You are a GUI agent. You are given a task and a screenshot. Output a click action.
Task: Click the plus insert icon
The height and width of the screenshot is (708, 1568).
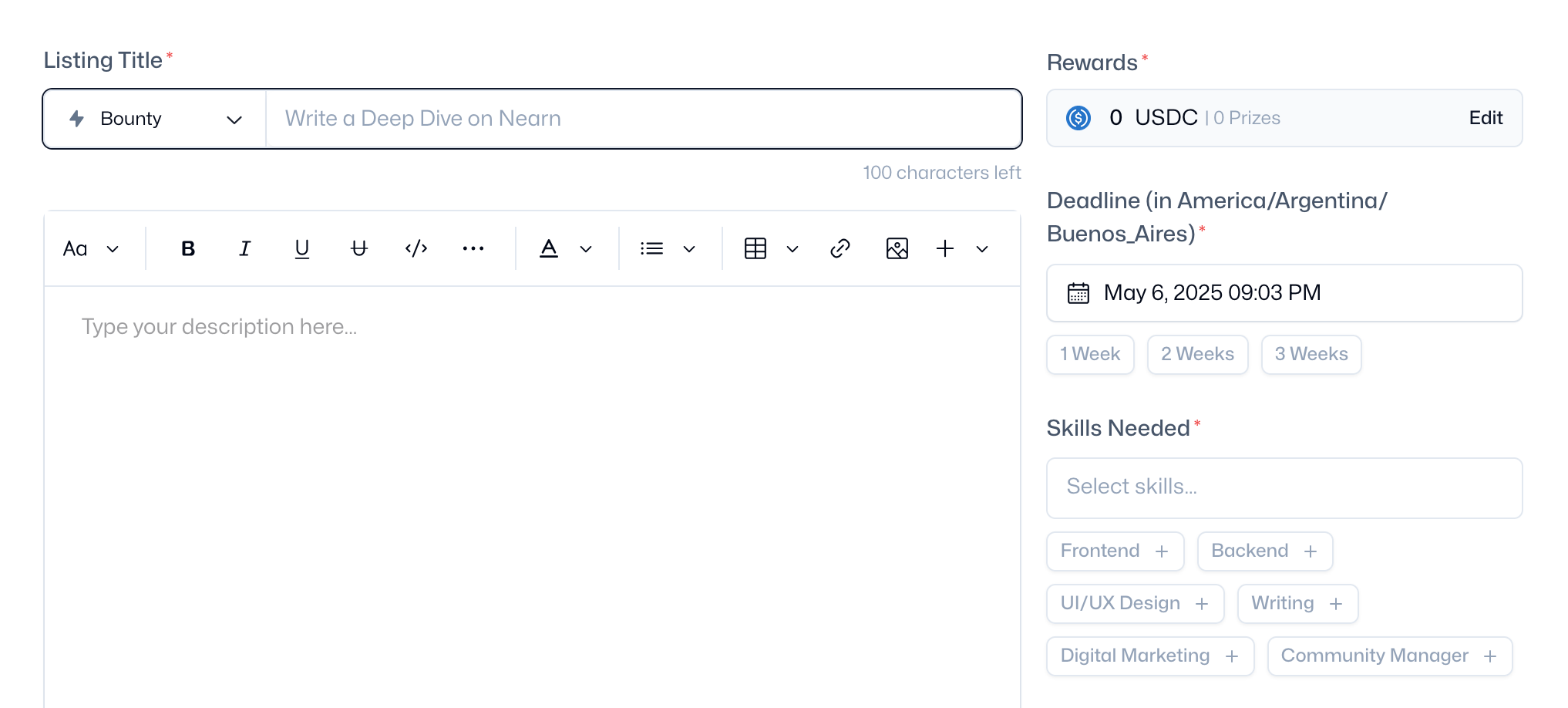coord(945,248)
